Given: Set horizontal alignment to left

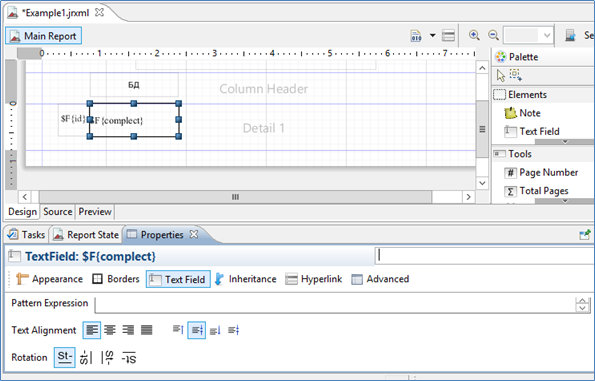Looking at the screenshot, I should 92,330.
